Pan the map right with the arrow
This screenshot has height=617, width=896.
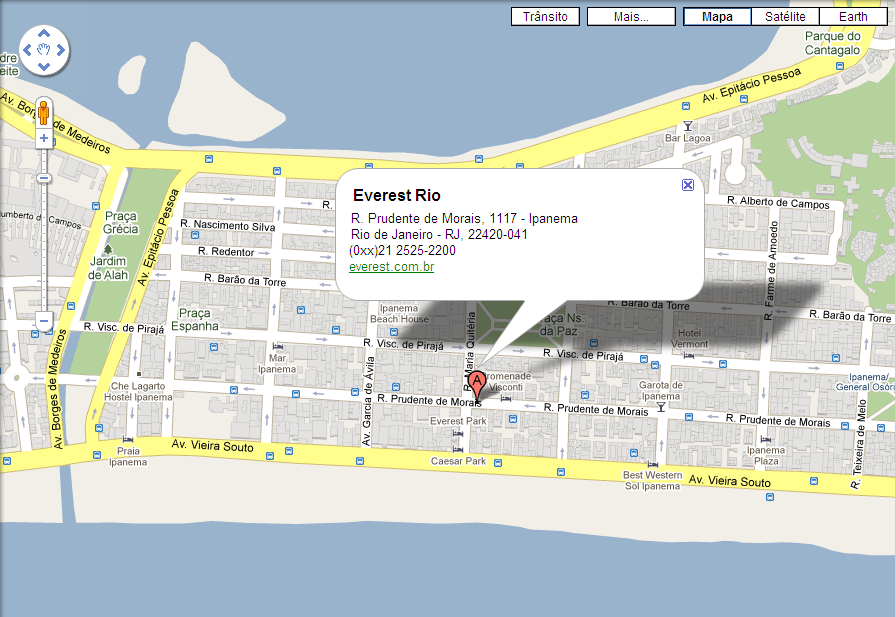click(x=61, y=50)
